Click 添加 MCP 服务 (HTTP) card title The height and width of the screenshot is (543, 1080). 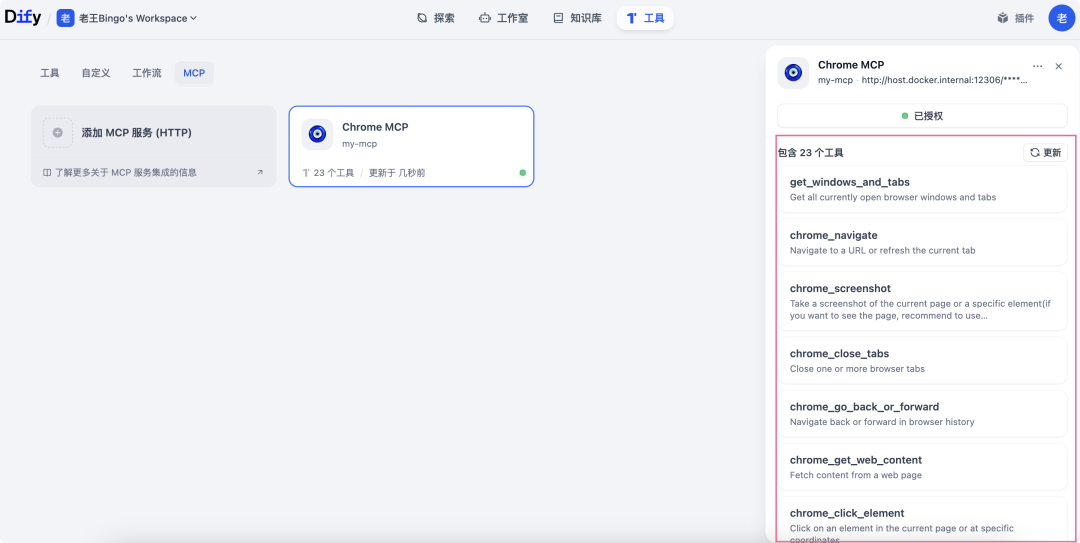click(136, 133)
